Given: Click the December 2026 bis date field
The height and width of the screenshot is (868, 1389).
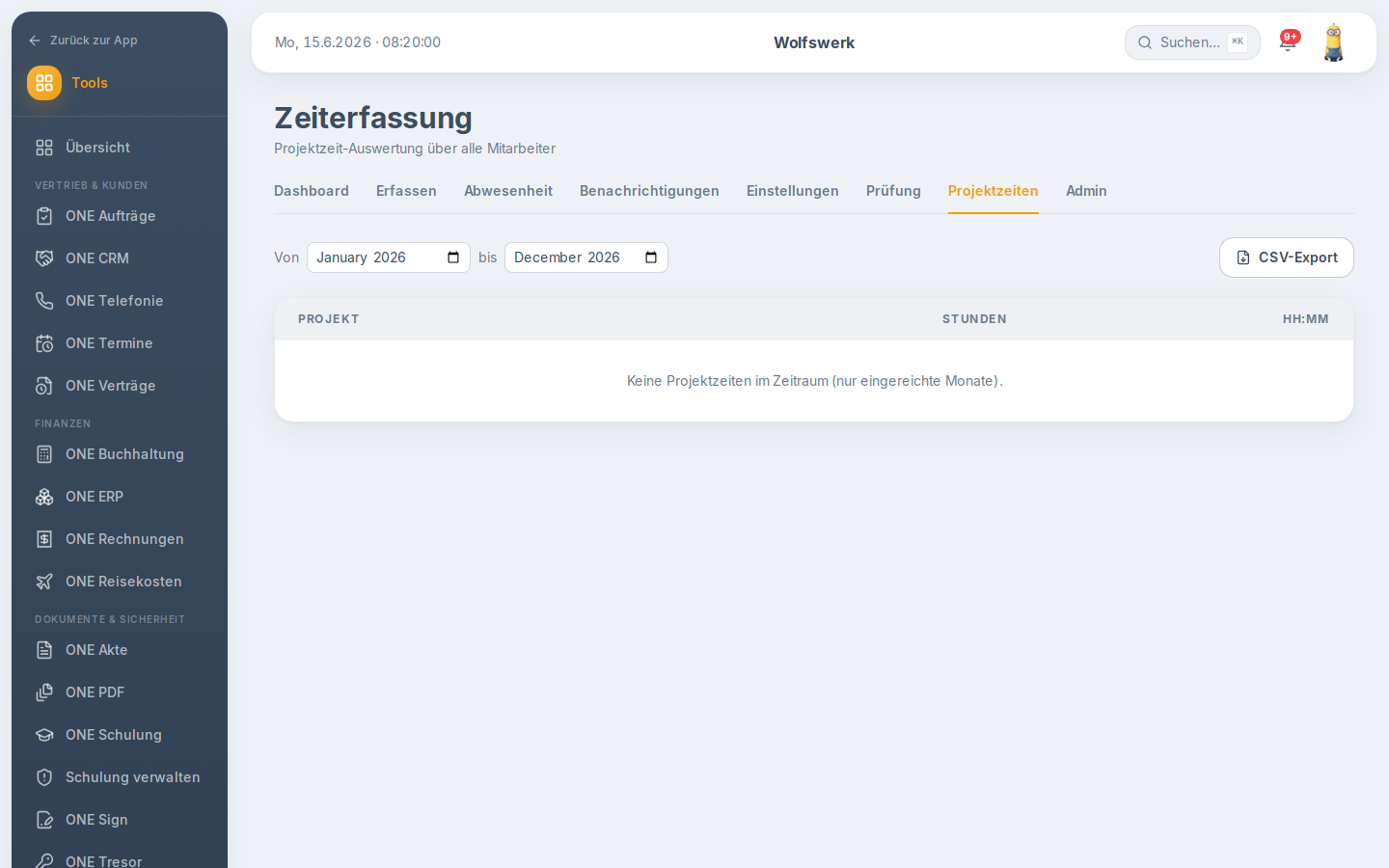Looking at the screenshot, I should click(586, 258).
